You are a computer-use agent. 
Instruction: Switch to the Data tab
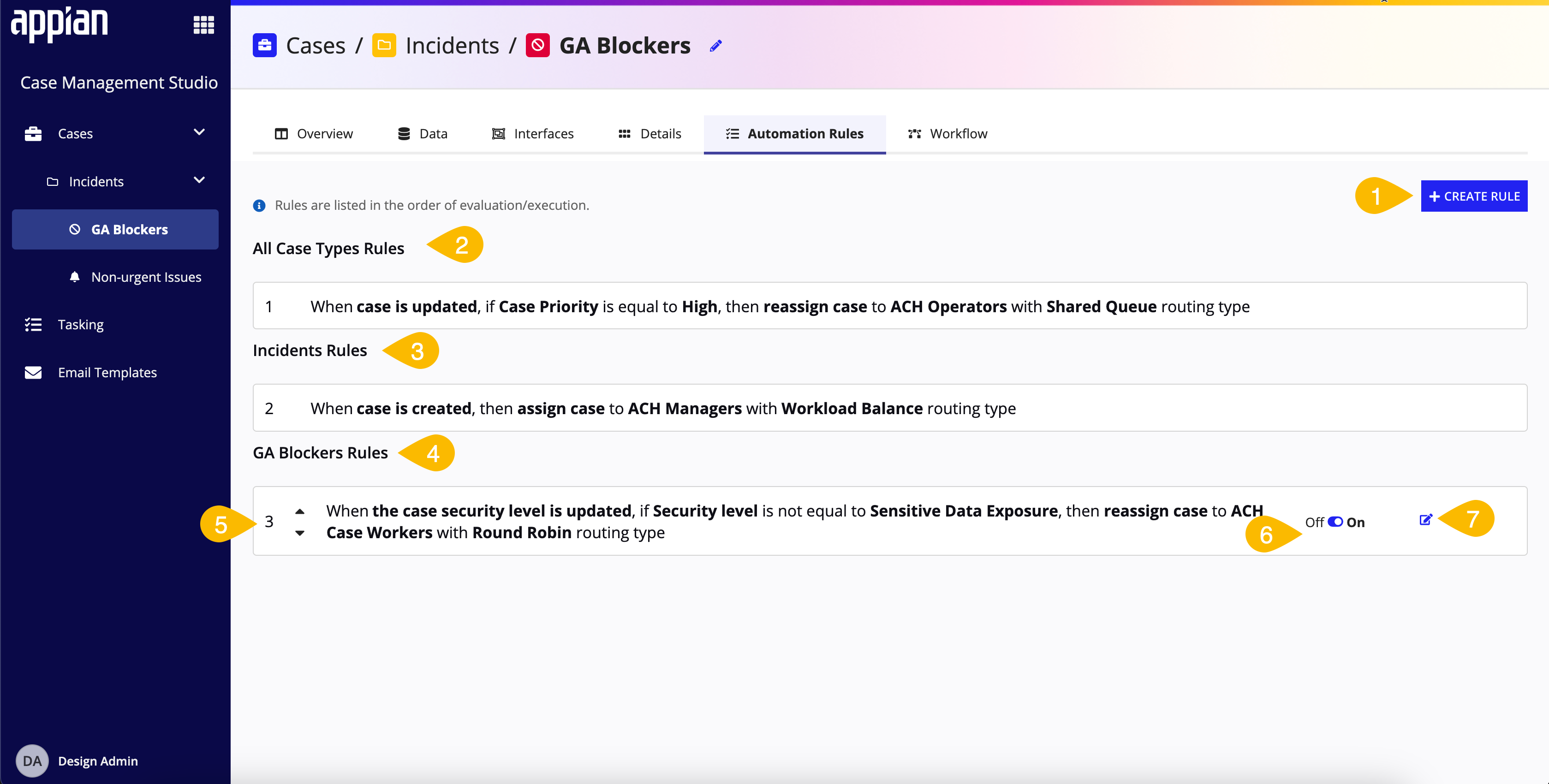click(x=423, y=133)
